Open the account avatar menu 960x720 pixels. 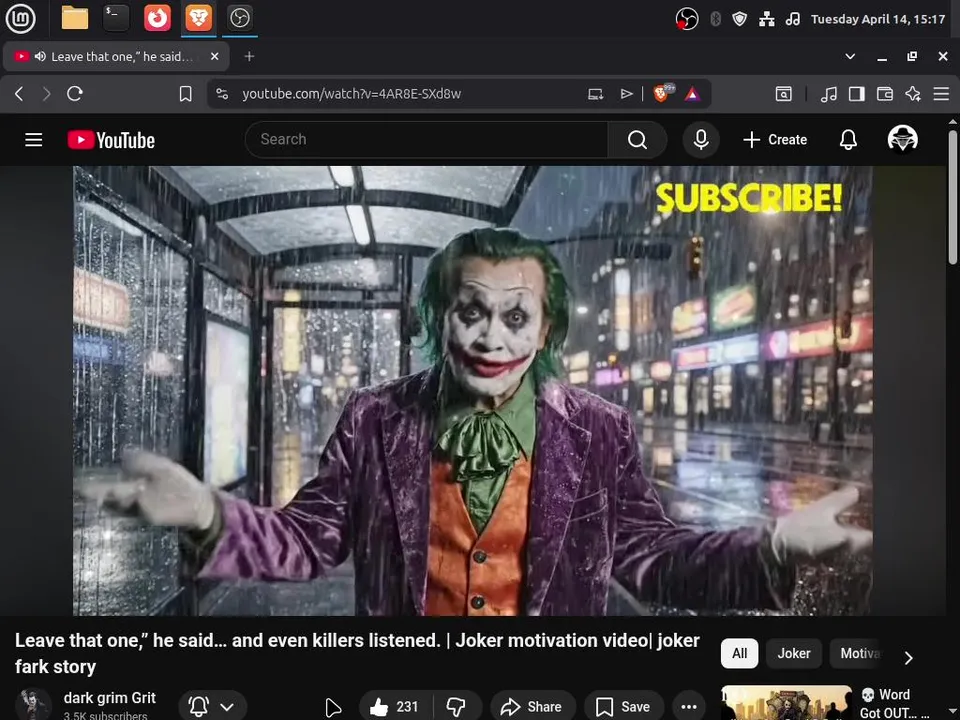[902, 138]
